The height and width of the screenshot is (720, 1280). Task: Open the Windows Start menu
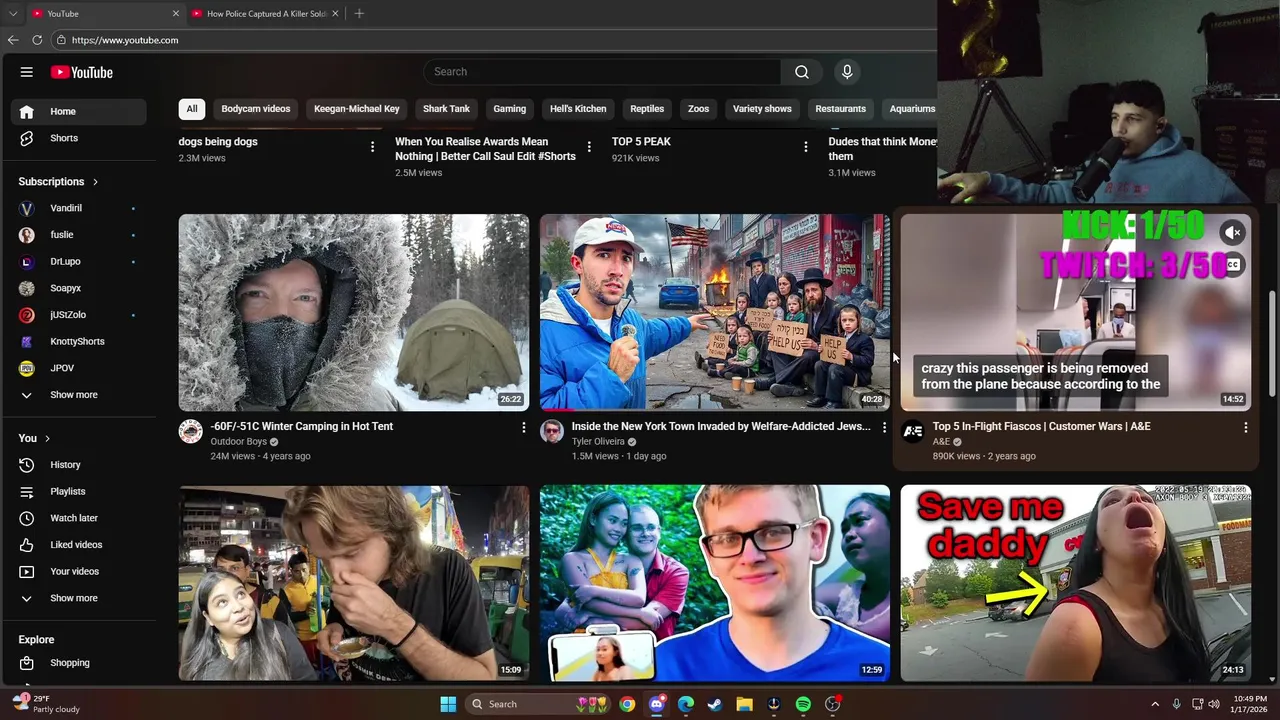[448, 704]
